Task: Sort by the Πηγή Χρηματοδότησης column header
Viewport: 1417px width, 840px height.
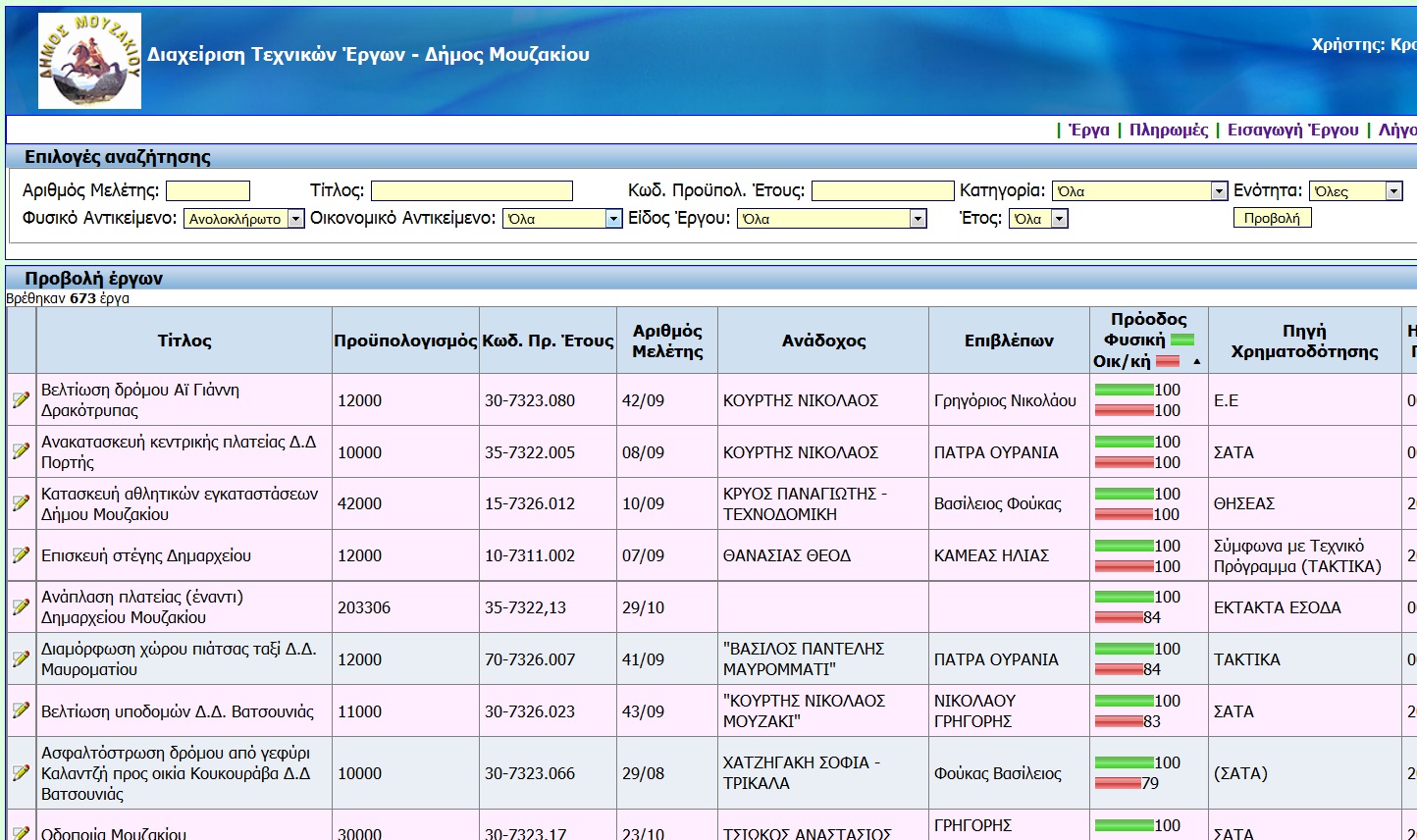Action: point(1305,341)
